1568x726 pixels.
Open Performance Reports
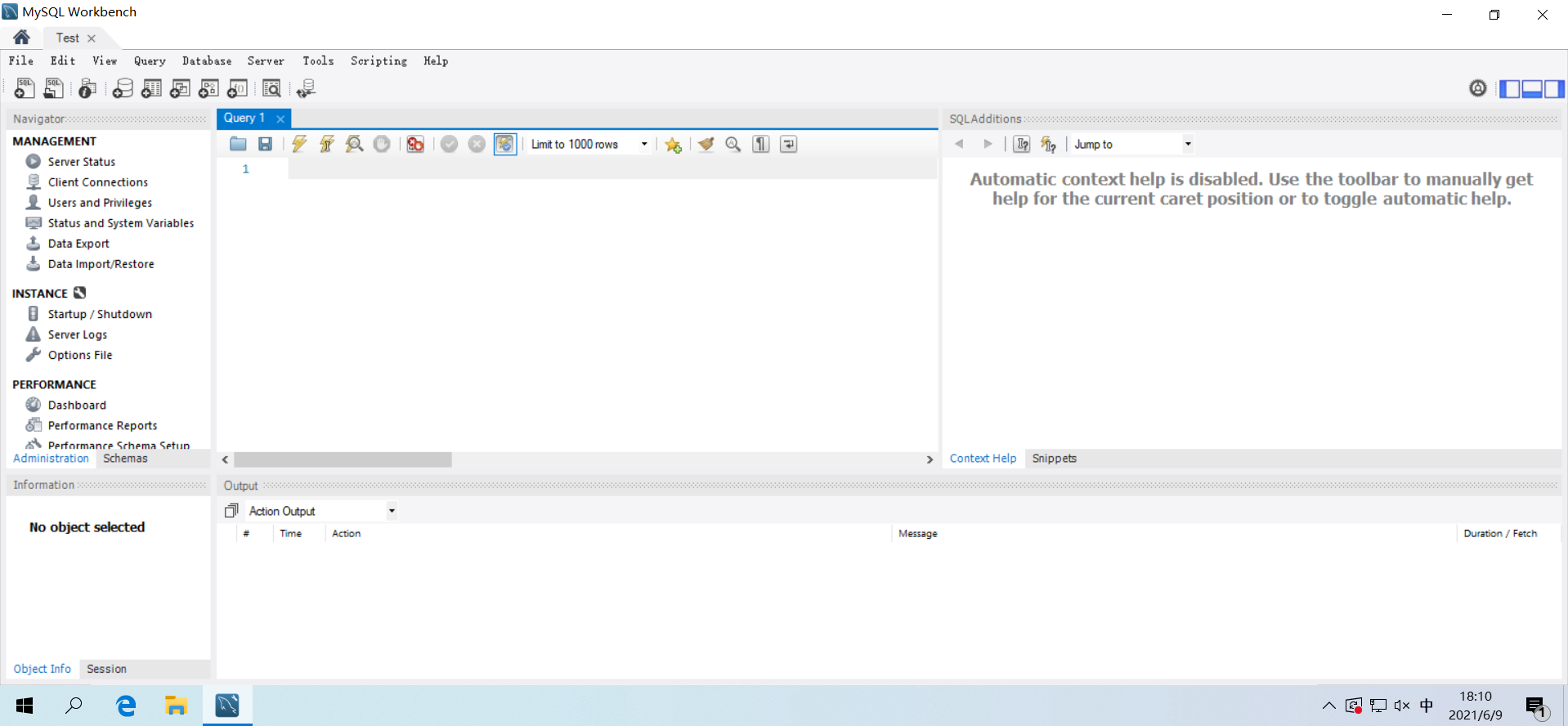coord(102,426)
